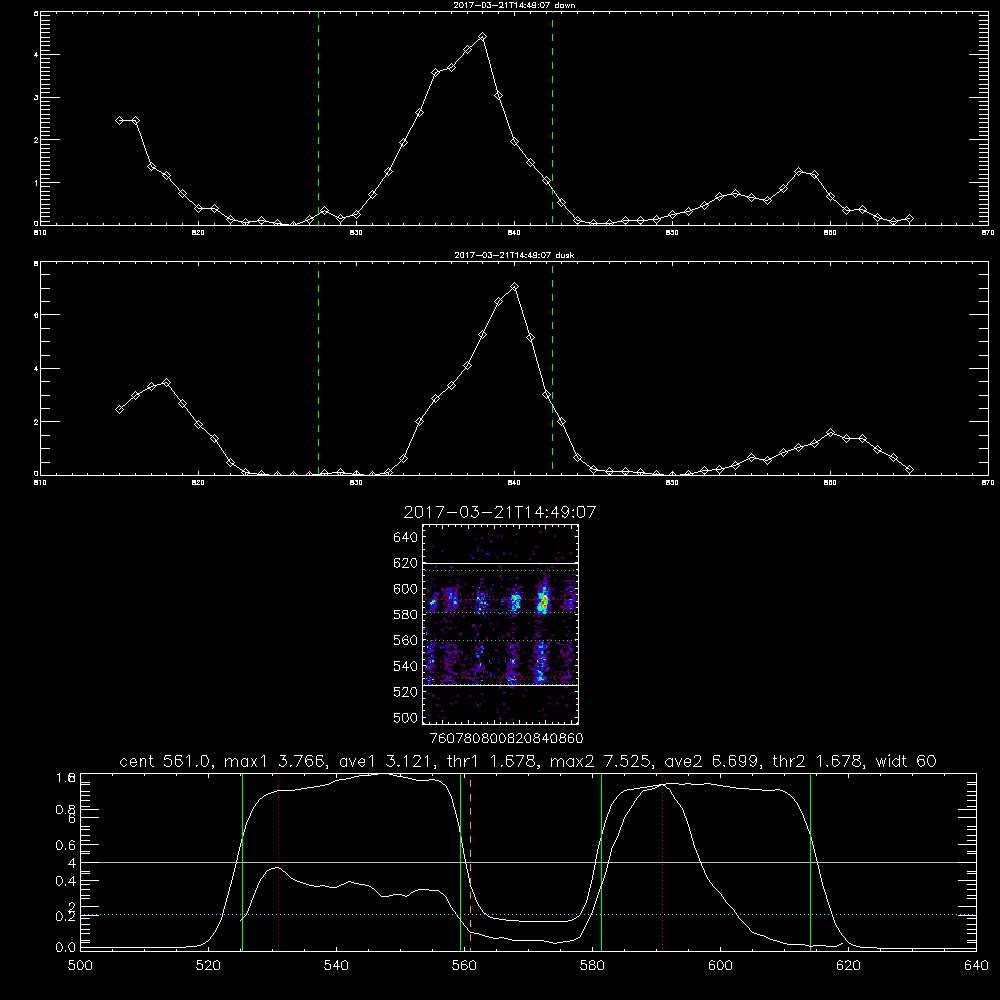Click the 'widt 60' value in stats line
This screenshot has width=1000, height=1000.
click(906, 761)
